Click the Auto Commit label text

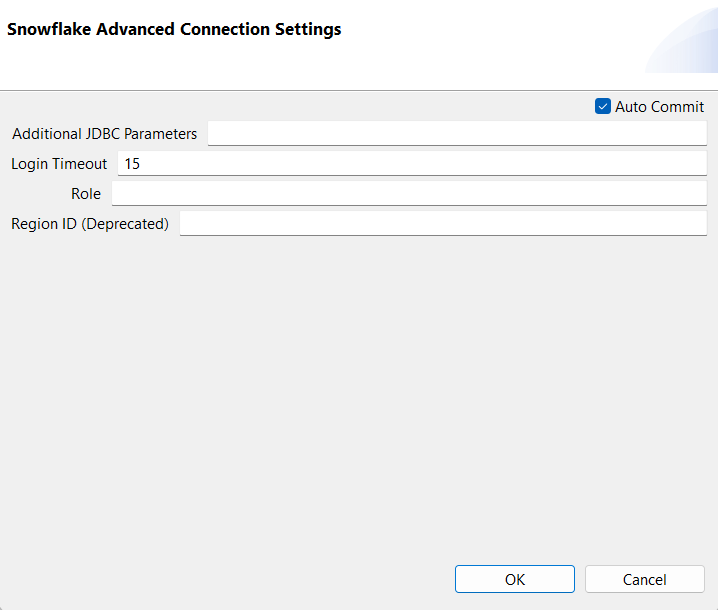659,107
